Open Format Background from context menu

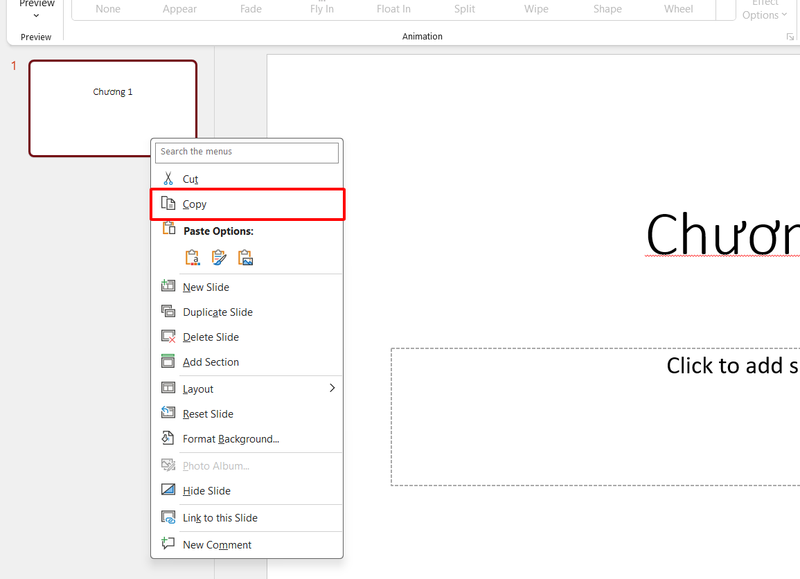(x=247, y=439)
